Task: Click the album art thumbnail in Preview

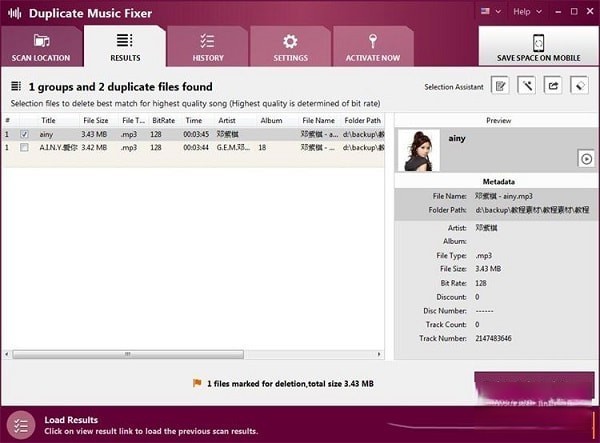Action: tap(419, 150)
